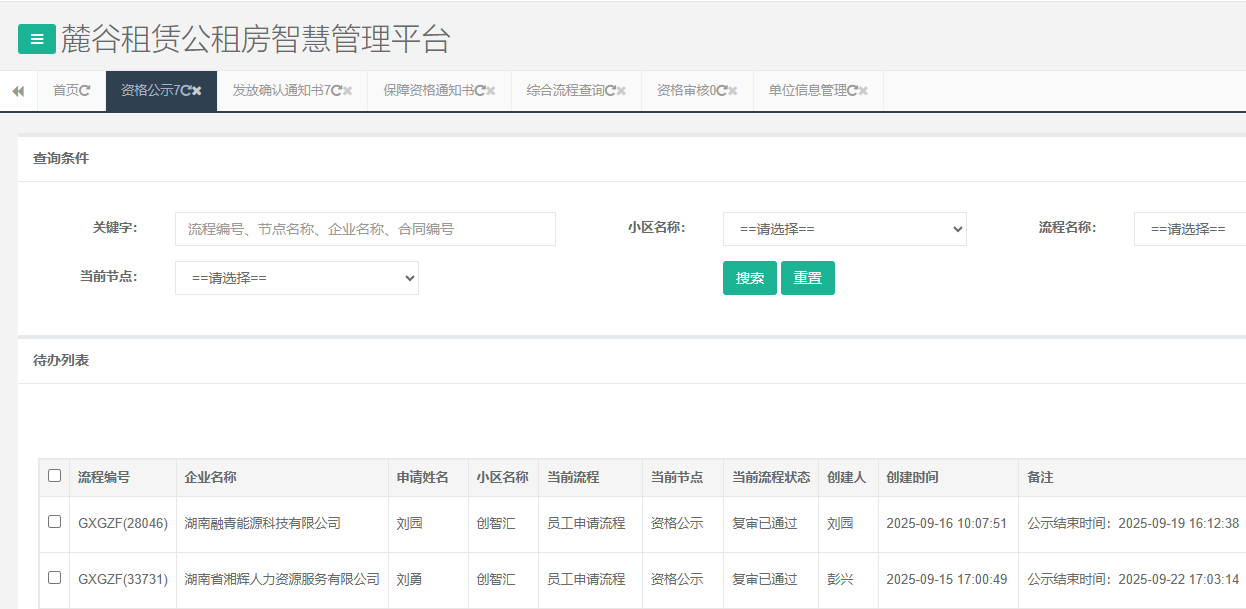Open the 单位信息管理 tab
Screen dimensions: 1246x609
pyautogui.click(x=806, y=91)
